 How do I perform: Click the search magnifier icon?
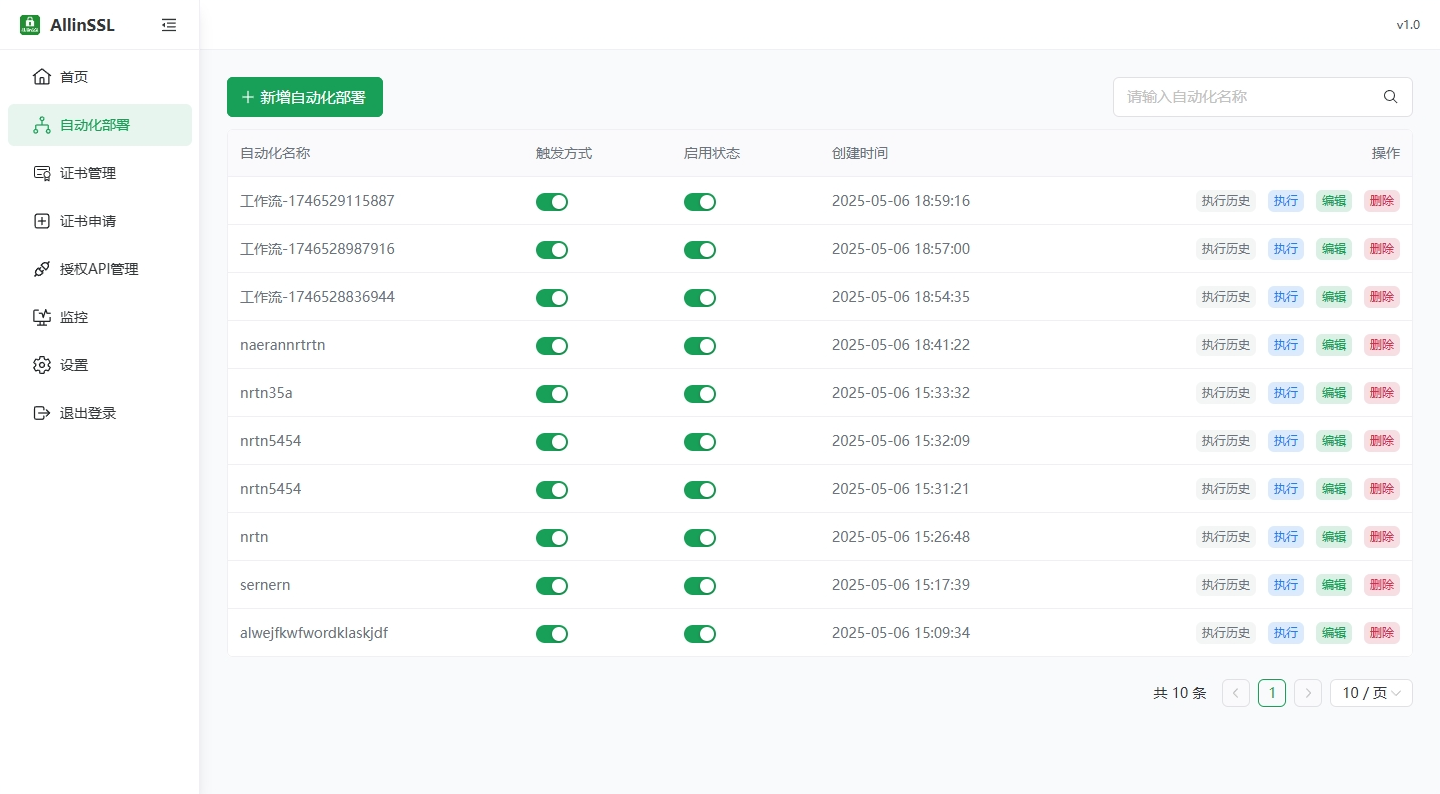[1390, 97]
